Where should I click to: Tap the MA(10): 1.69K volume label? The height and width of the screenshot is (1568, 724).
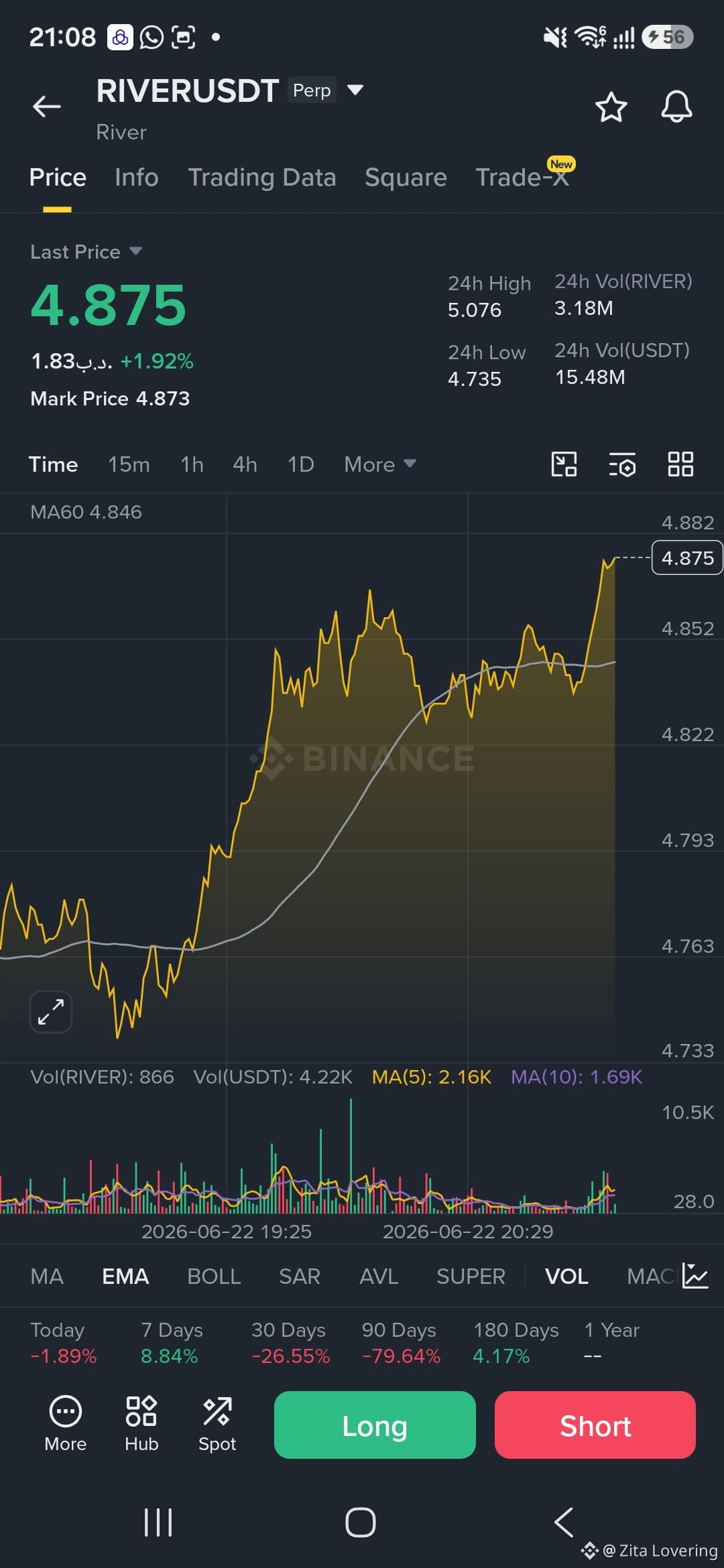(x=577, y=1077)
